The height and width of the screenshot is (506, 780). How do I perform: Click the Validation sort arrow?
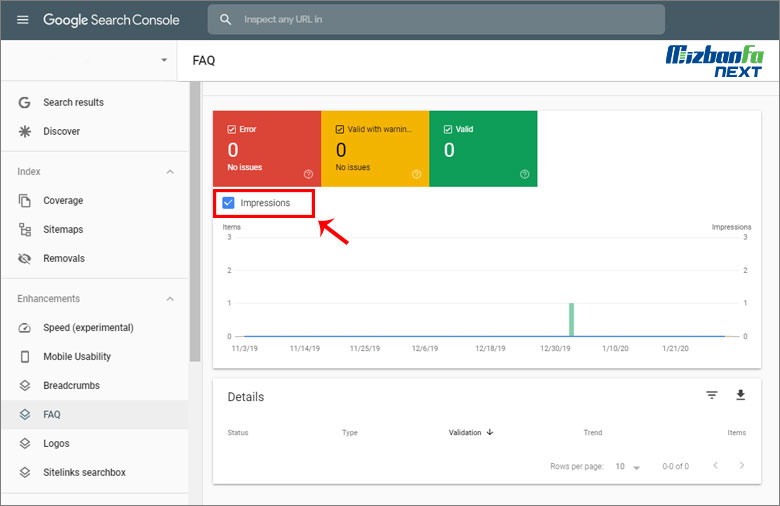[x=490, y=432]
